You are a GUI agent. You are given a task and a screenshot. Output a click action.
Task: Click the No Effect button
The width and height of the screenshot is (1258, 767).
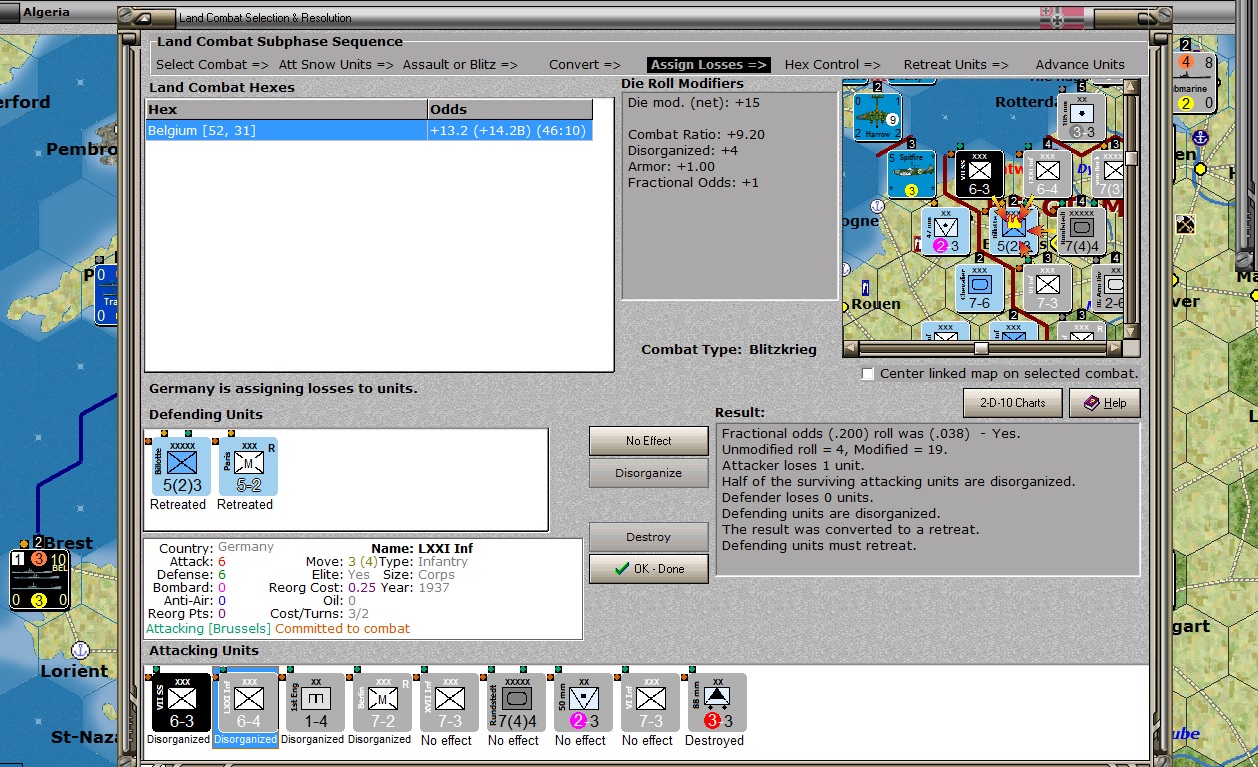click(x=649, y=441)
